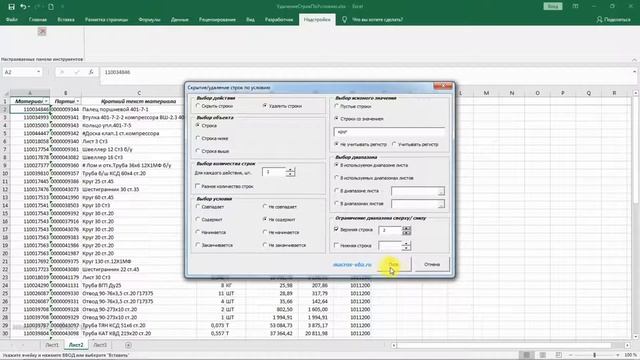Image resolution: width=640 pixels, height=360 pixels.
Task: Click the Поделиться share icon
Action: (599, 19)
